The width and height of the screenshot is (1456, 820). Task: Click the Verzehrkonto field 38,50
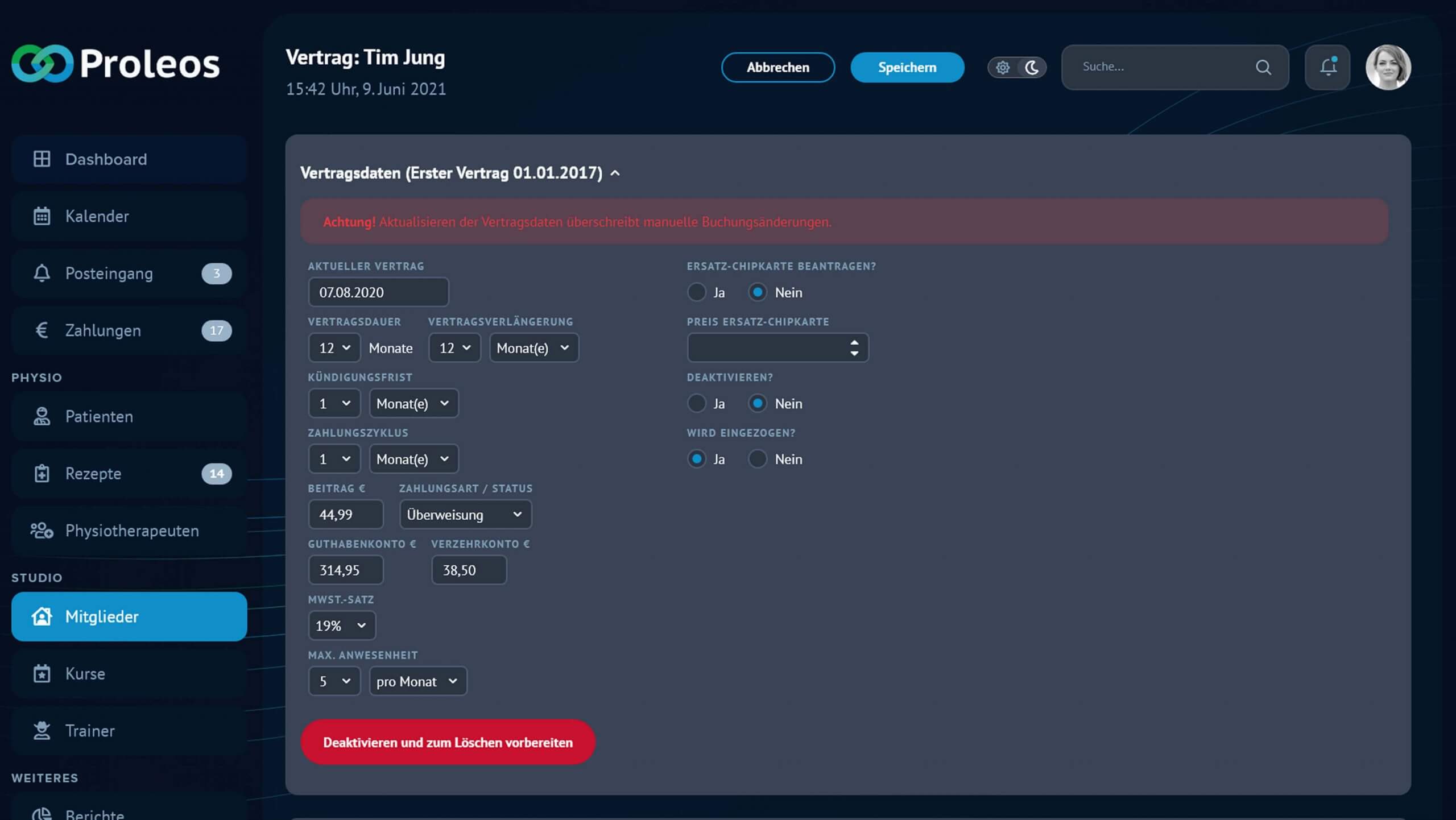[469, 570]
